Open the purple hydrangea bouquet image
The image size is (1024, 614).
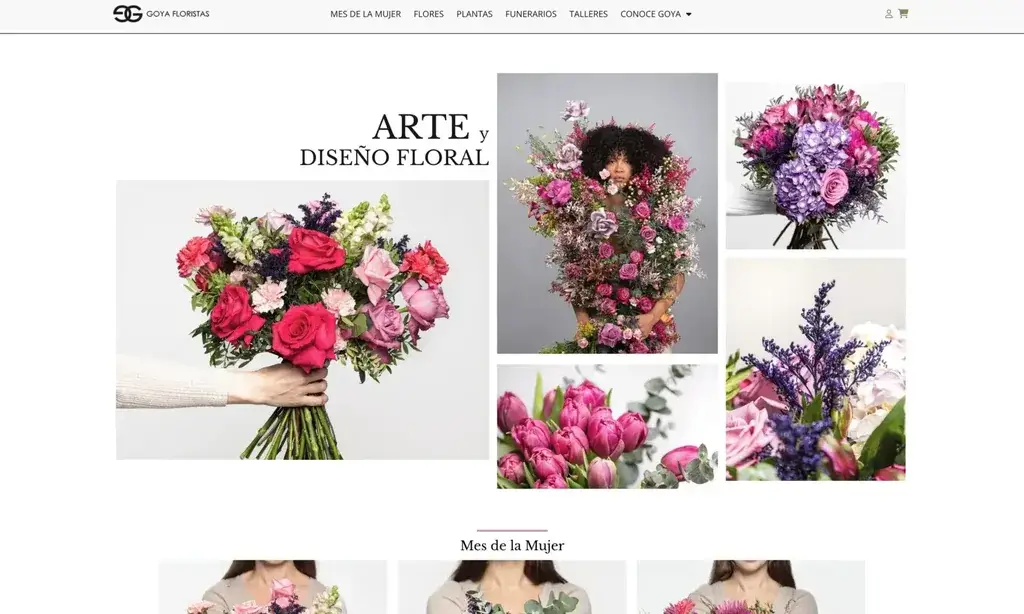click(816, 166)
